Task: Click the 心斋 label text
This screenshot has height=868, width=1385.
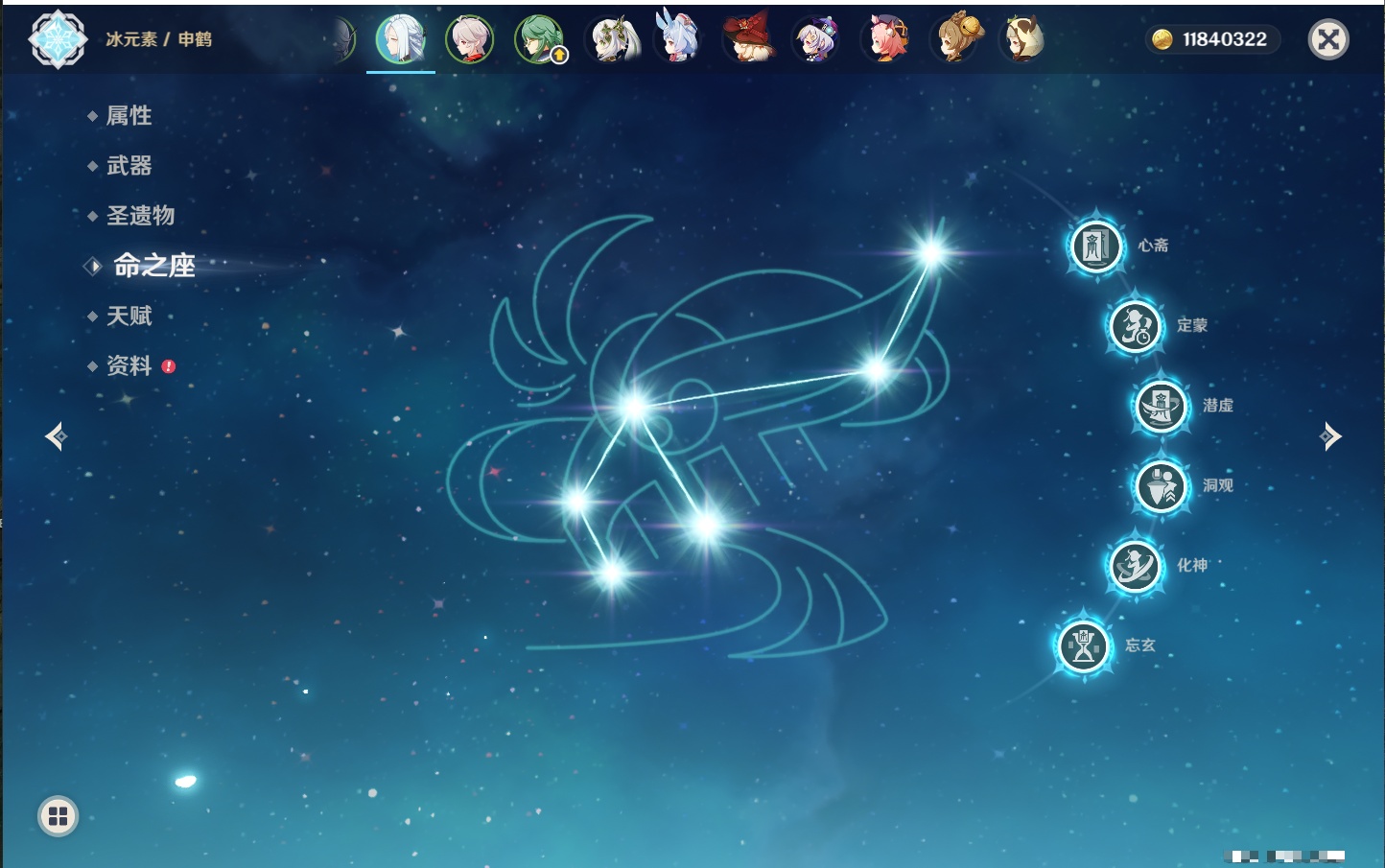Action: pos(1153,246)
